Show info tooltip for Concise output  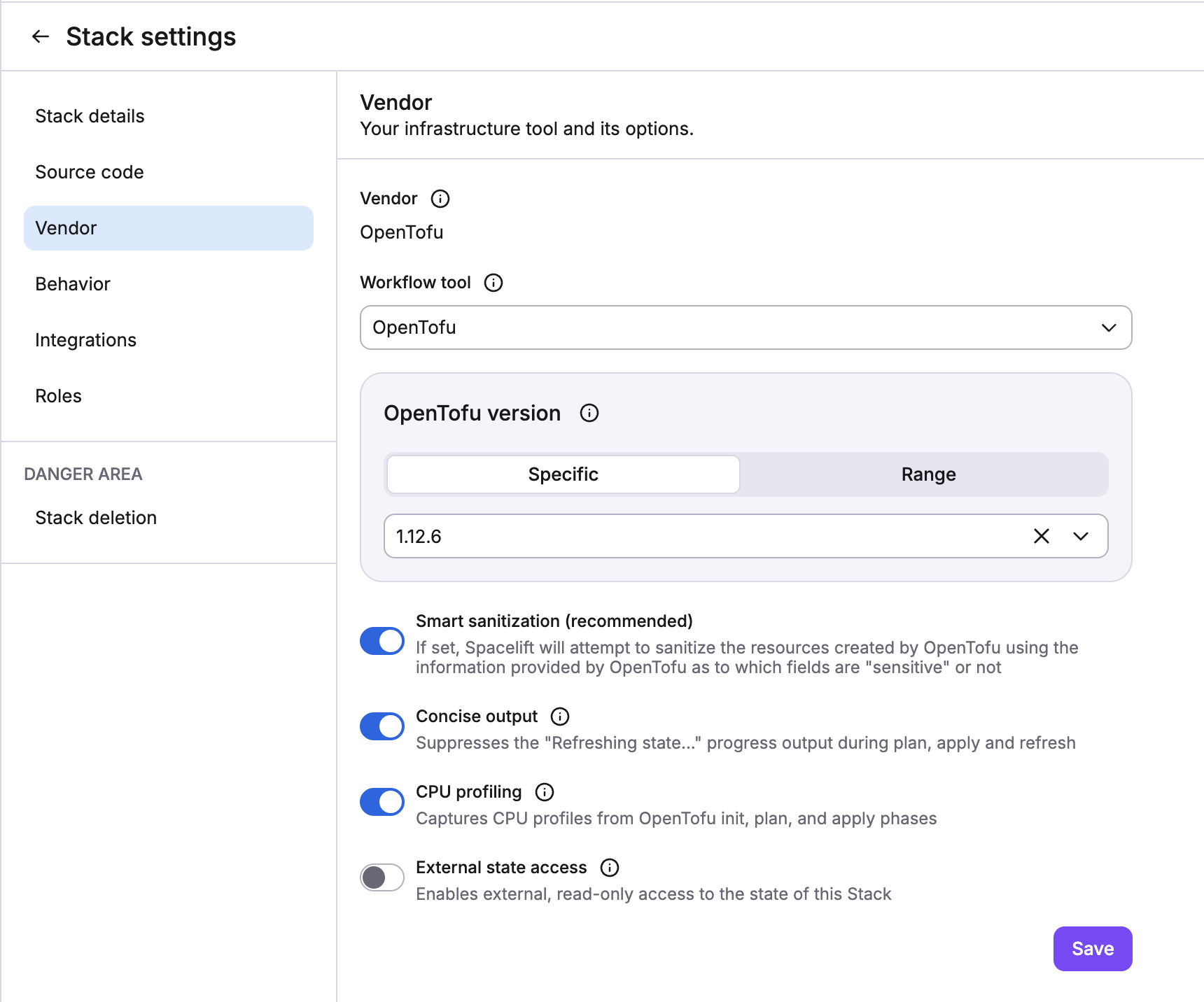pyautogui.click(x=560, y=717)
